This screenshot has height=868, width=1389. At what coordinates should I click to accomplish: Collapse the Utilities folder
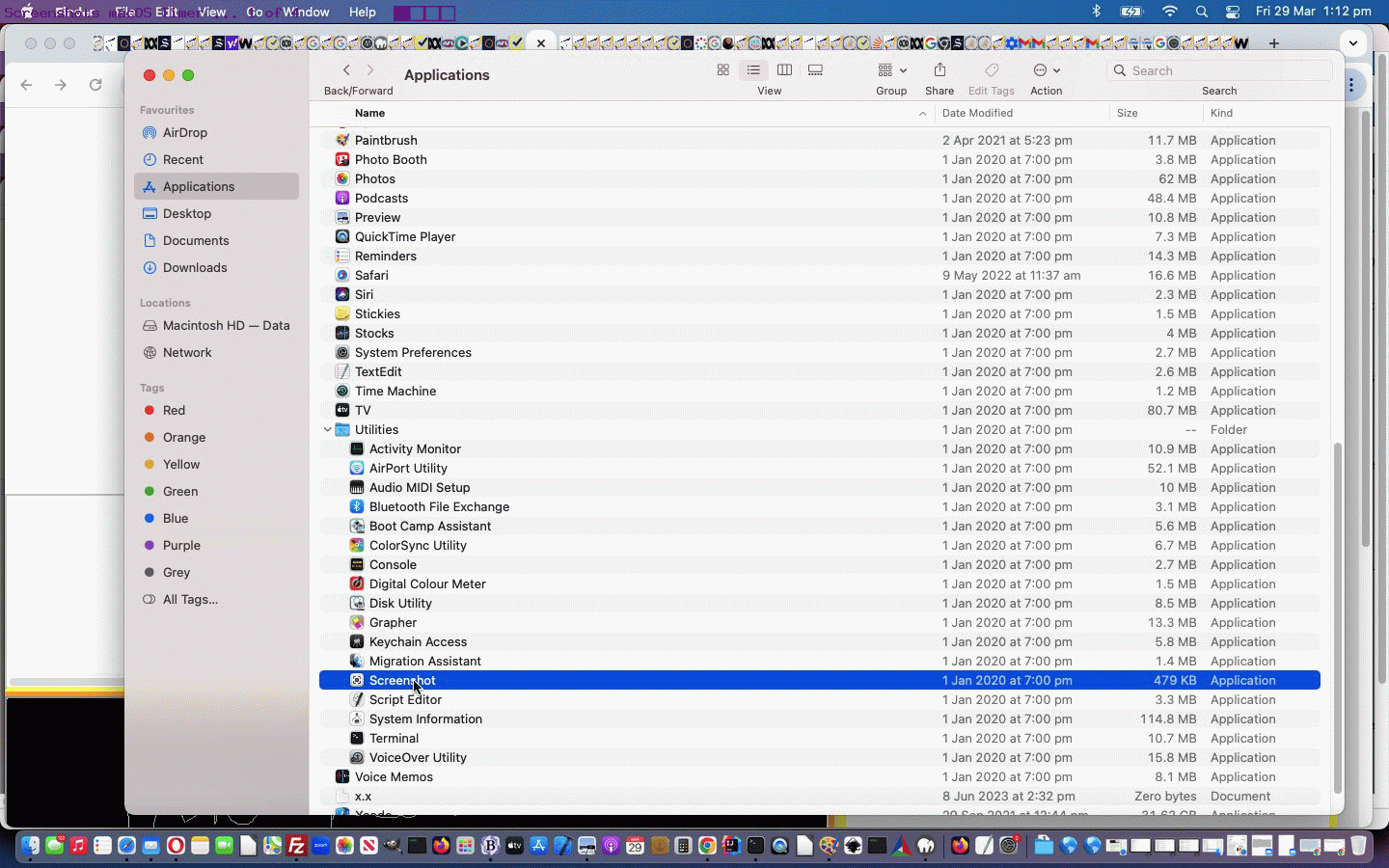327,429
